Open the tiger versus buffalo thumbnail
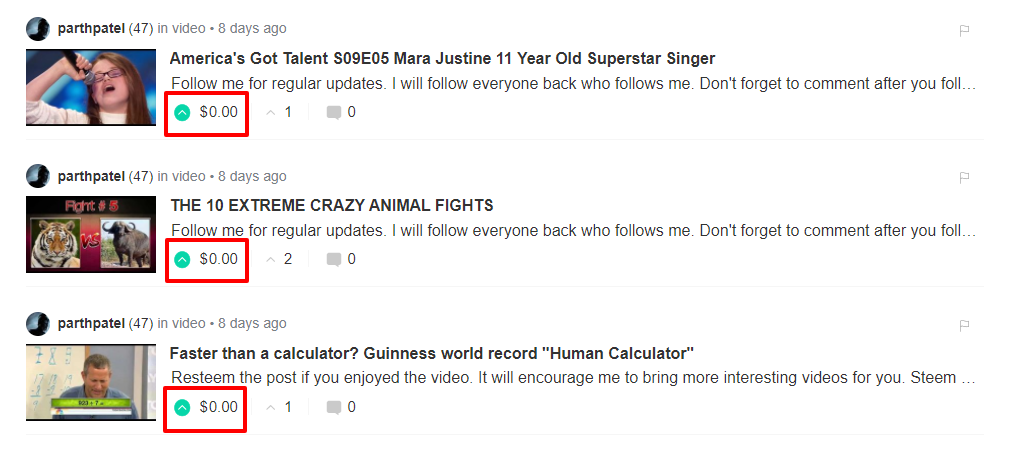Viewport: 1012px width, 454px height. click(x=91, y=235)
